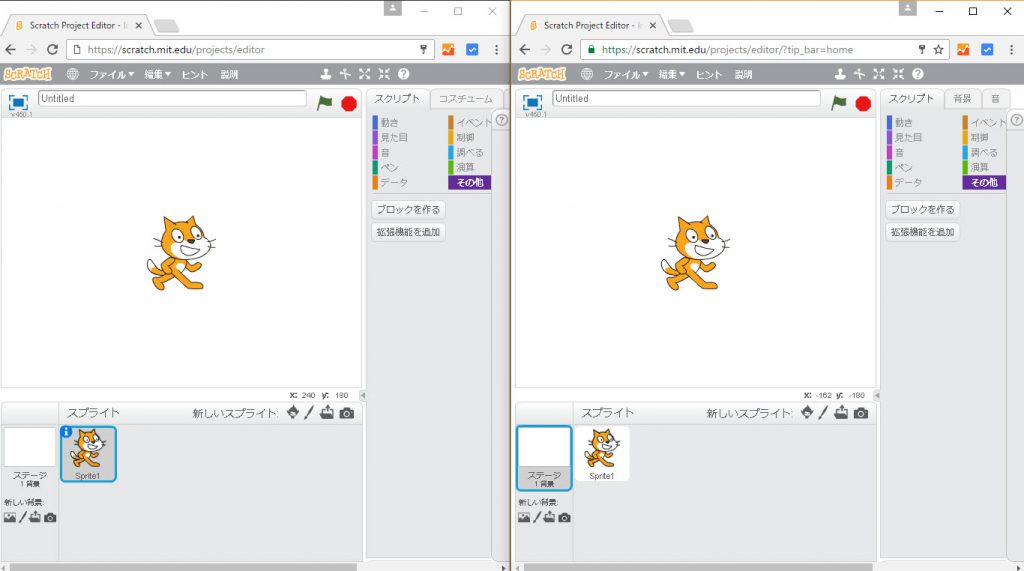Click green flag in right Scratch window
Screen dimensions: 1024x571
coord(839,103)
